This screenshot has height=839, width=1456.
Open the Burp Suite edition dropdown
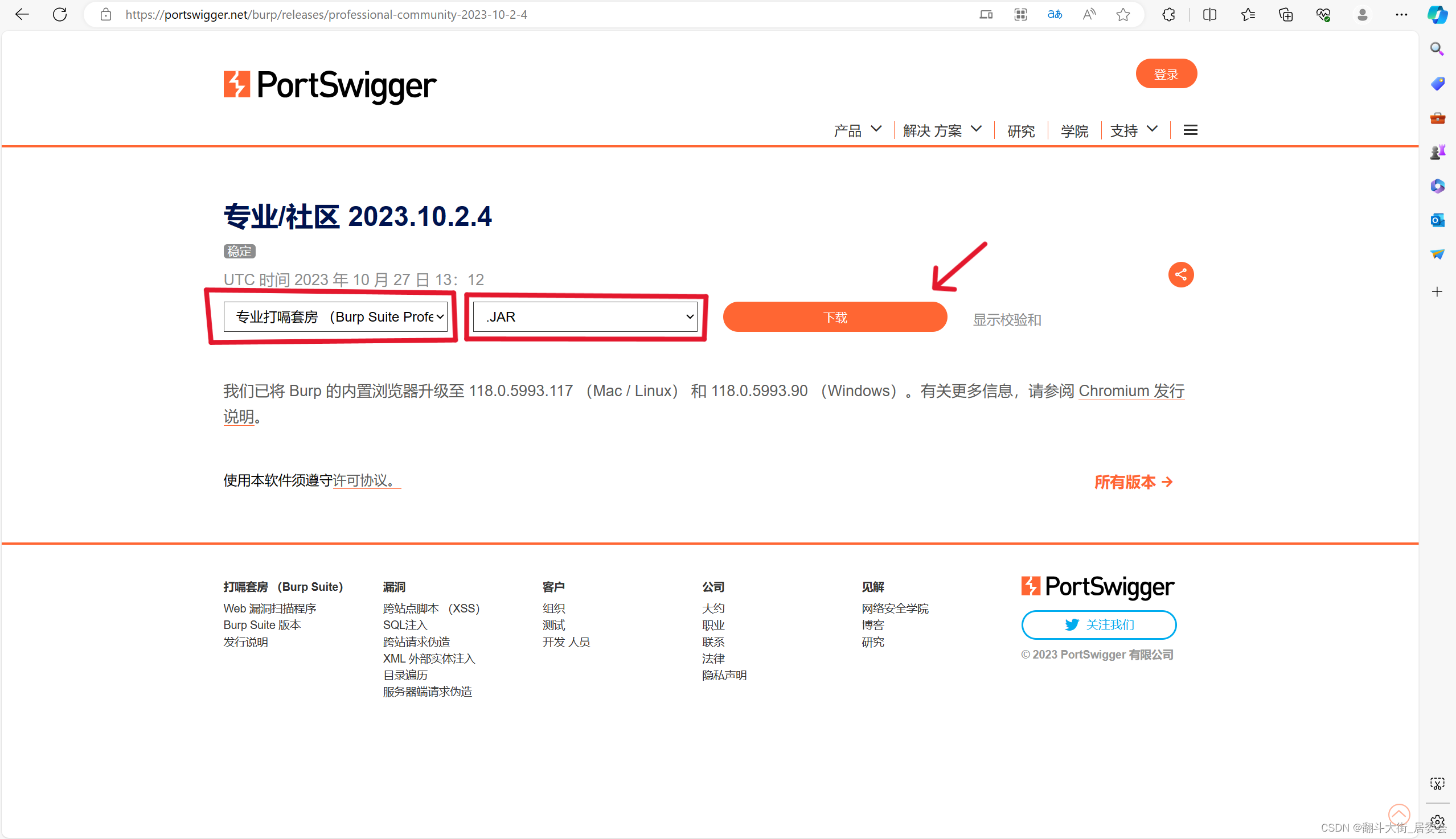pos(335,317)
